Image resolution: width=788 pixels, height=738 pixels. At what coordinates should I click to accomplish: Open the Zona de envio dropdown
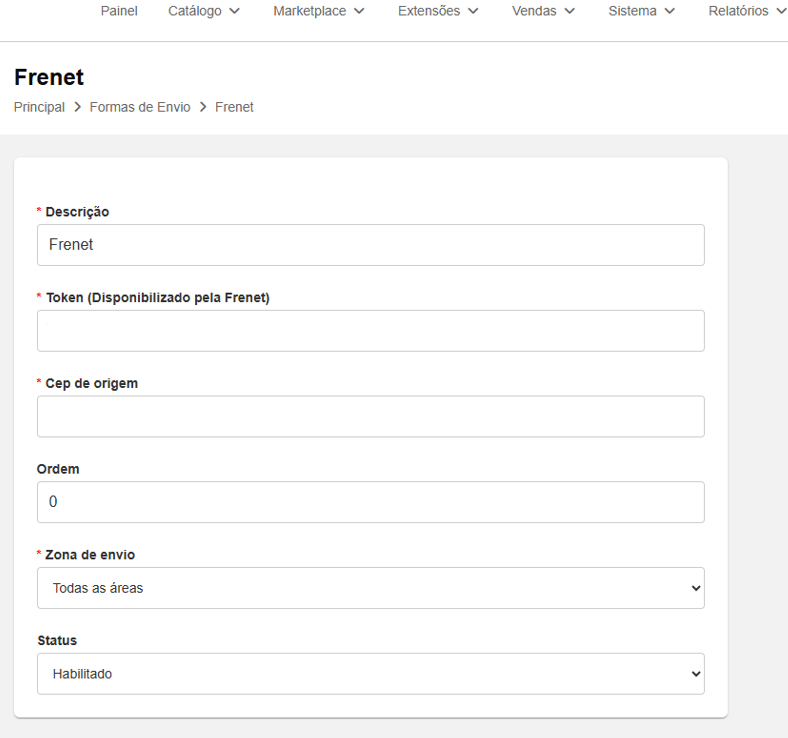click(370, 588)
